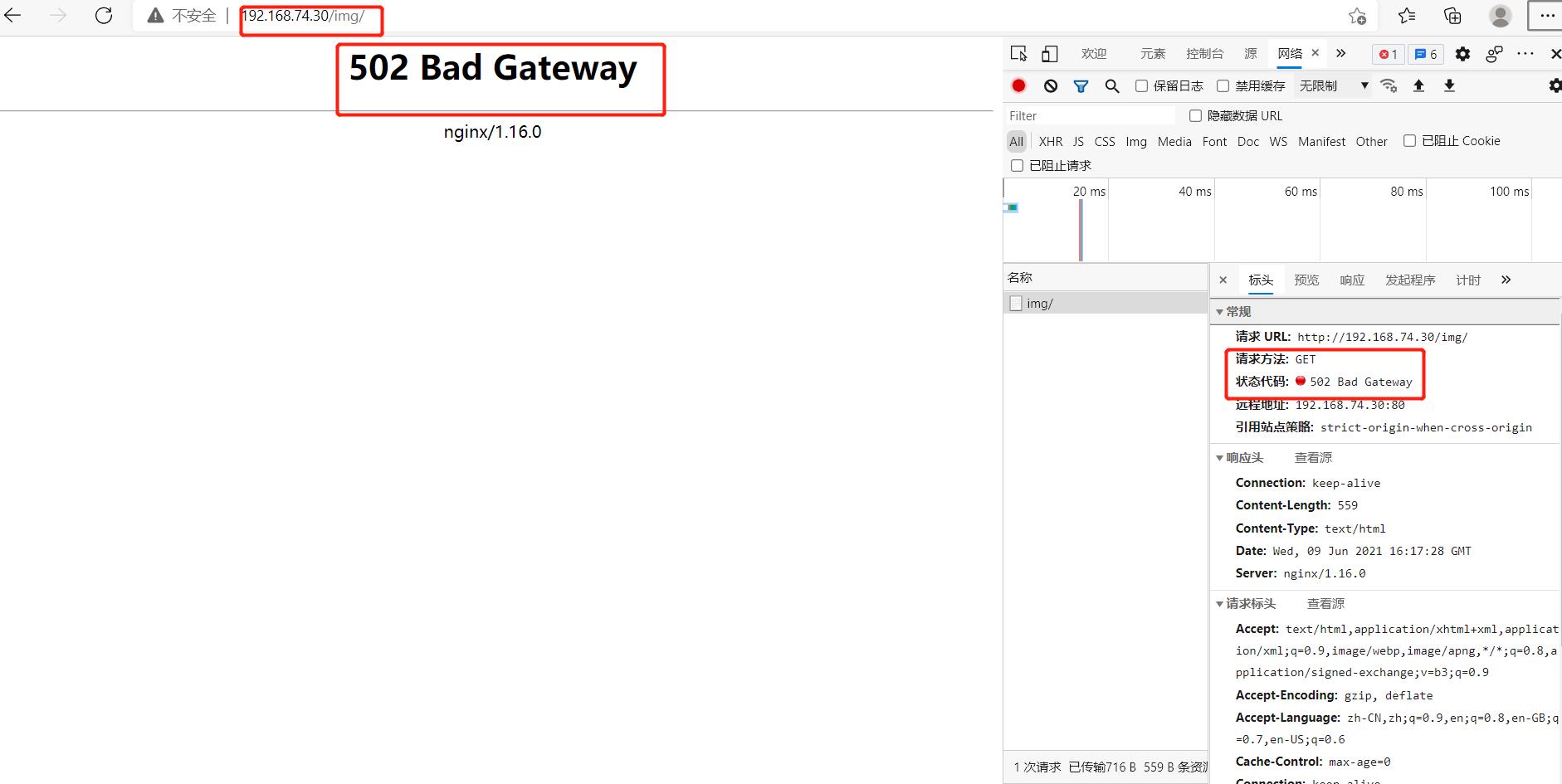Open the 源 tab
This screenshot has width=1562, height=784.
pyautogui.click(x=1251, y=53)
